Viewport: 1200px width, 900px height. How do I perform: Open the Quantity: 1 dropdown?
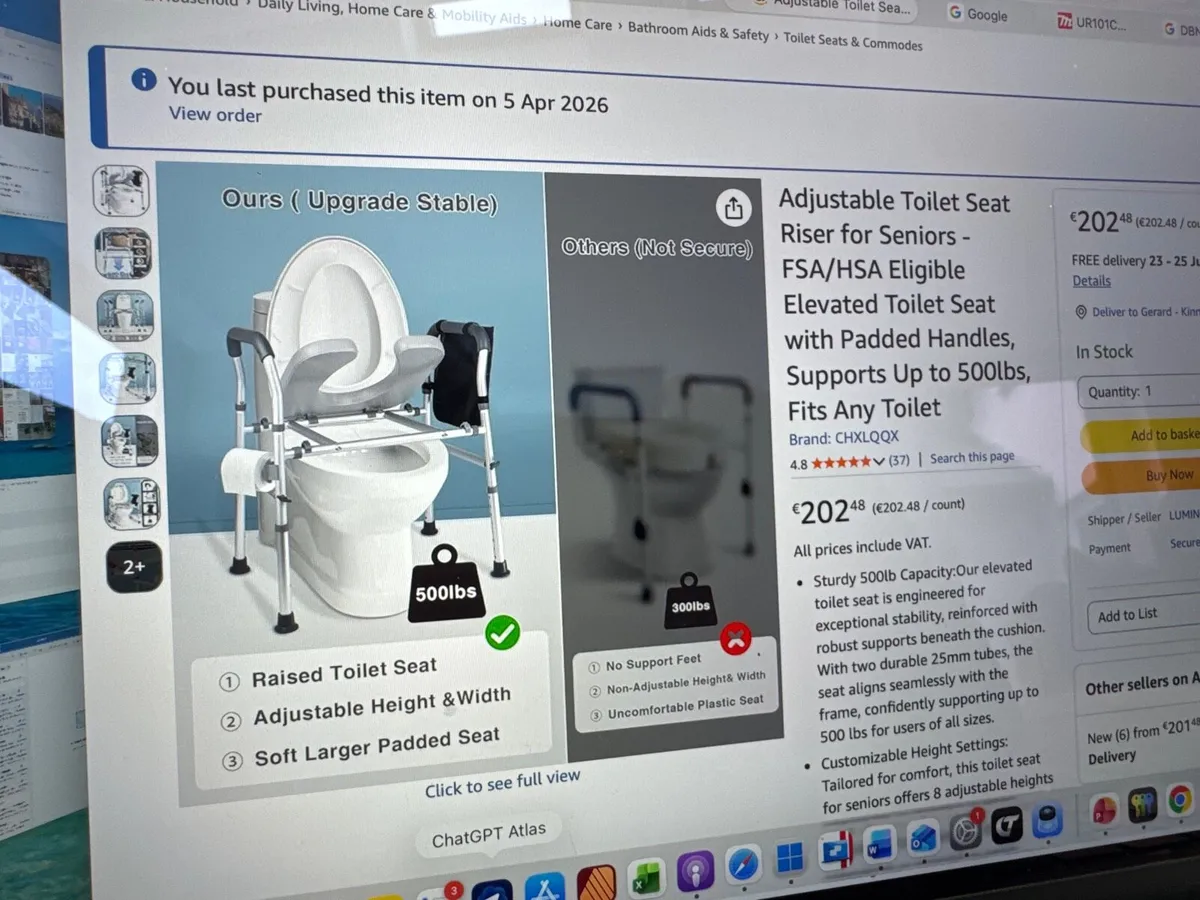pos(1139,393)
